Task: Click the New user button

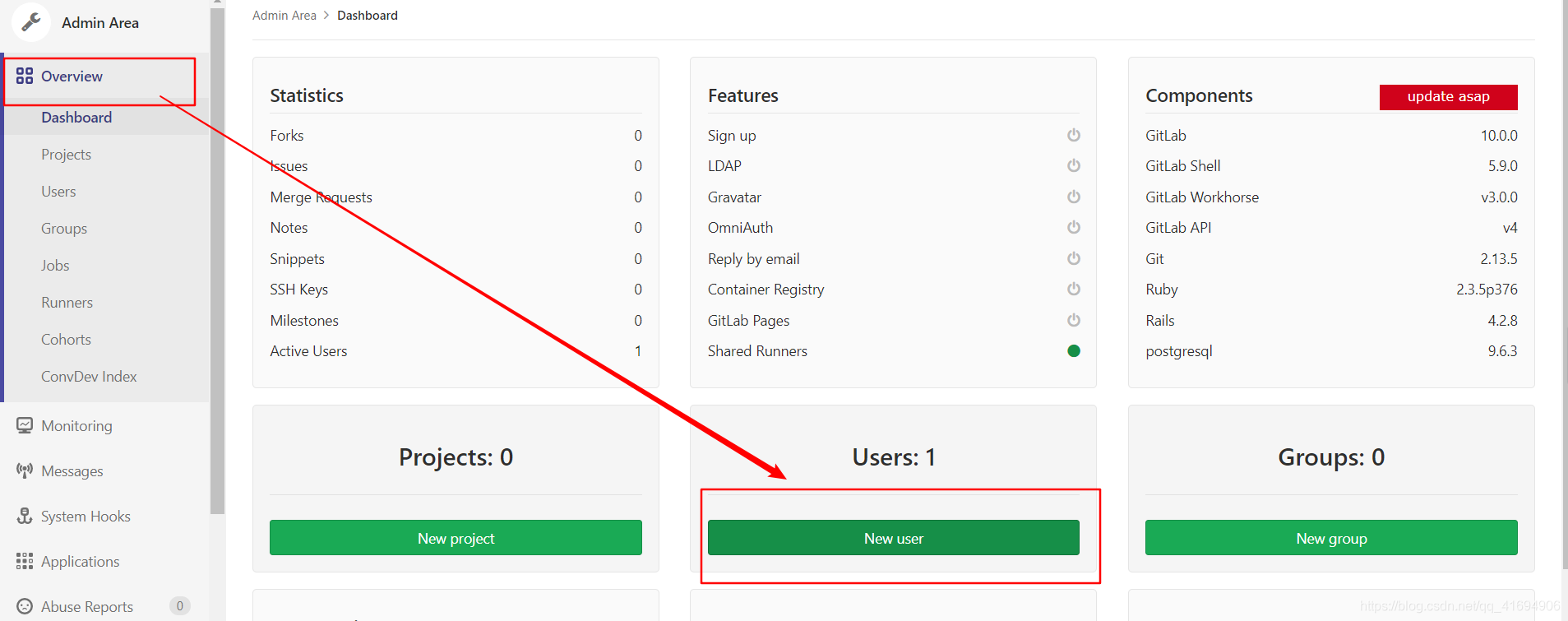Action: [x=894, y=538]
